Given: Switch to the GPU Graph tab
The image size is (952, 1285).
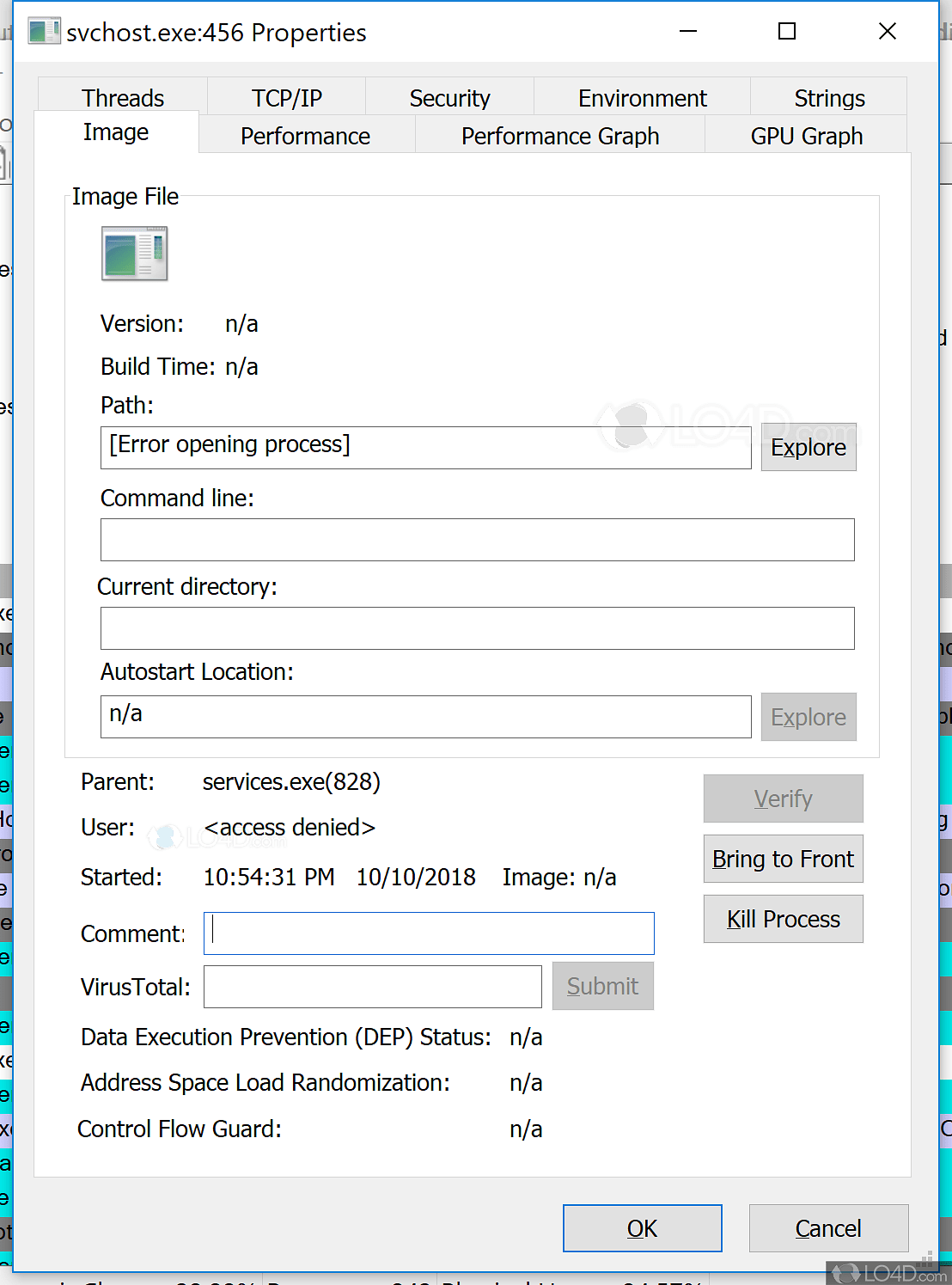Looking at the screenshot, I should tap(806, 135).
